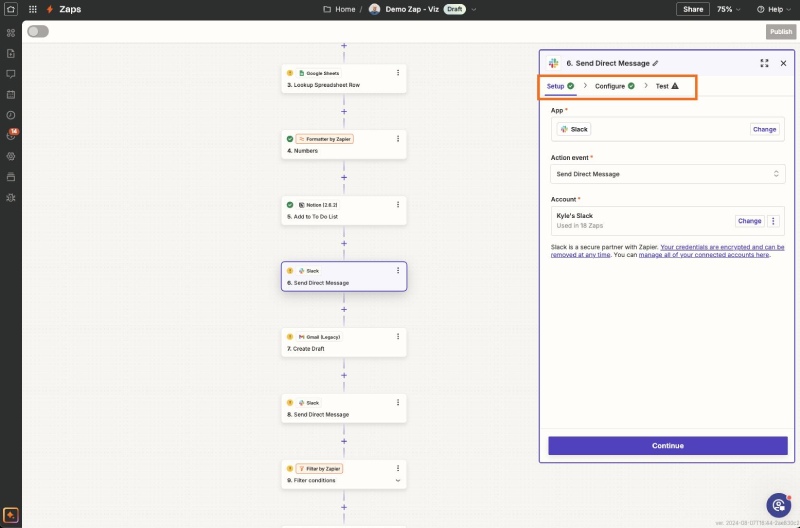
Task: Click Change button for Slack app
Action: click(x=764, y=130)
